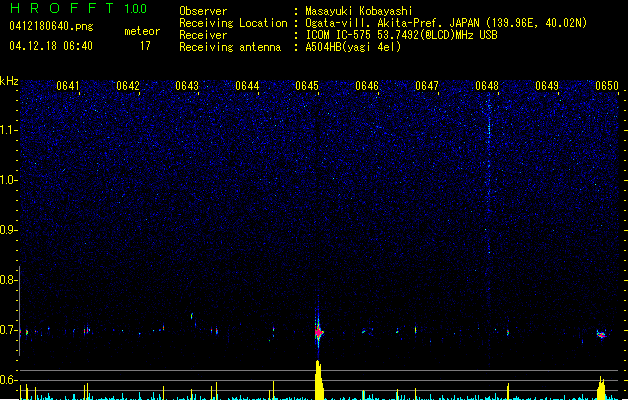Image resolution: width=629 pixels, height=400 pixels.
Task: Click the vertical noise streak at 0648
Action: (489, 177)
